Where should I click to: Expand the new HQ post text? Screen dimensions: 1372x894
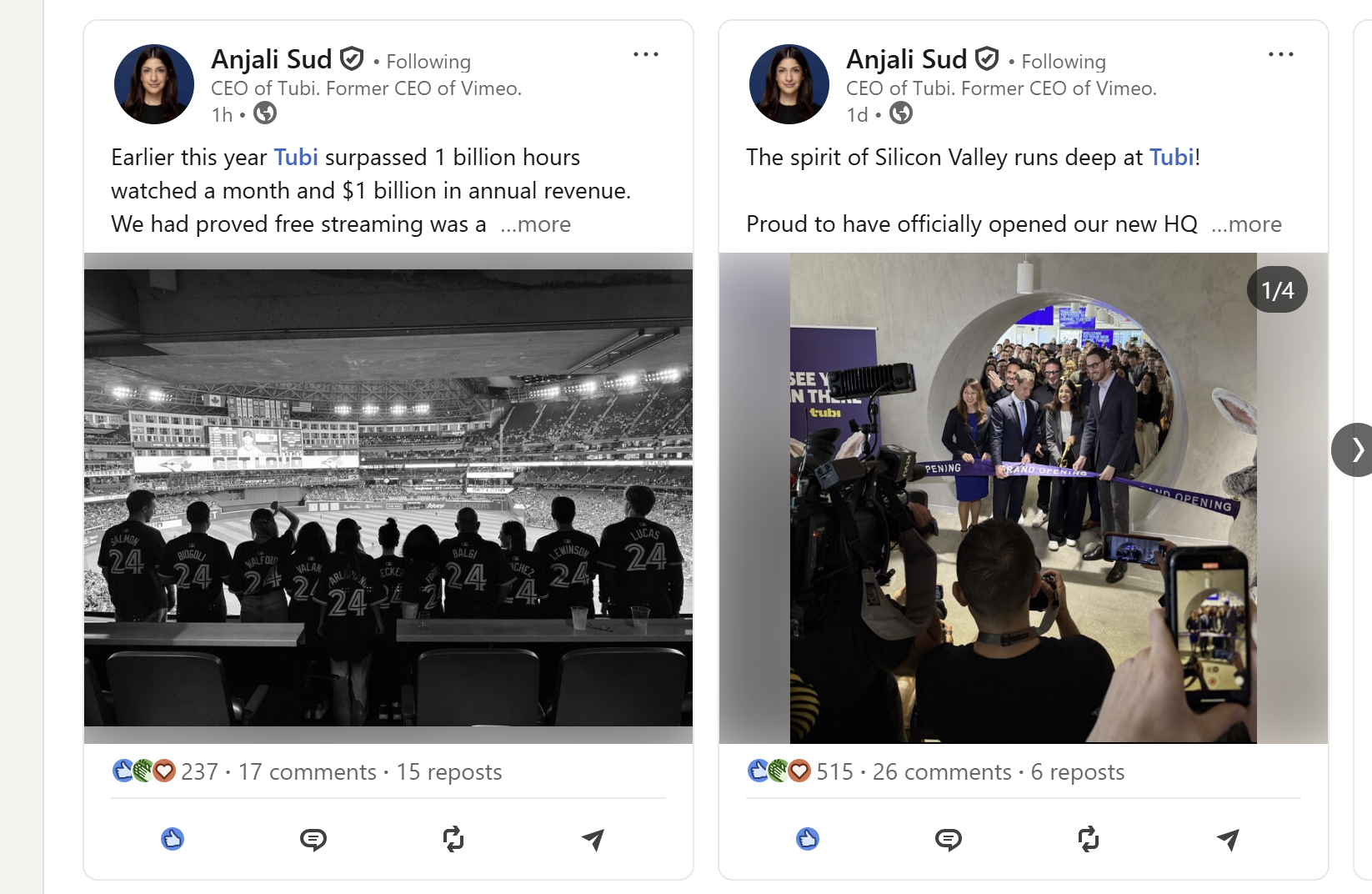(1247, 224)
